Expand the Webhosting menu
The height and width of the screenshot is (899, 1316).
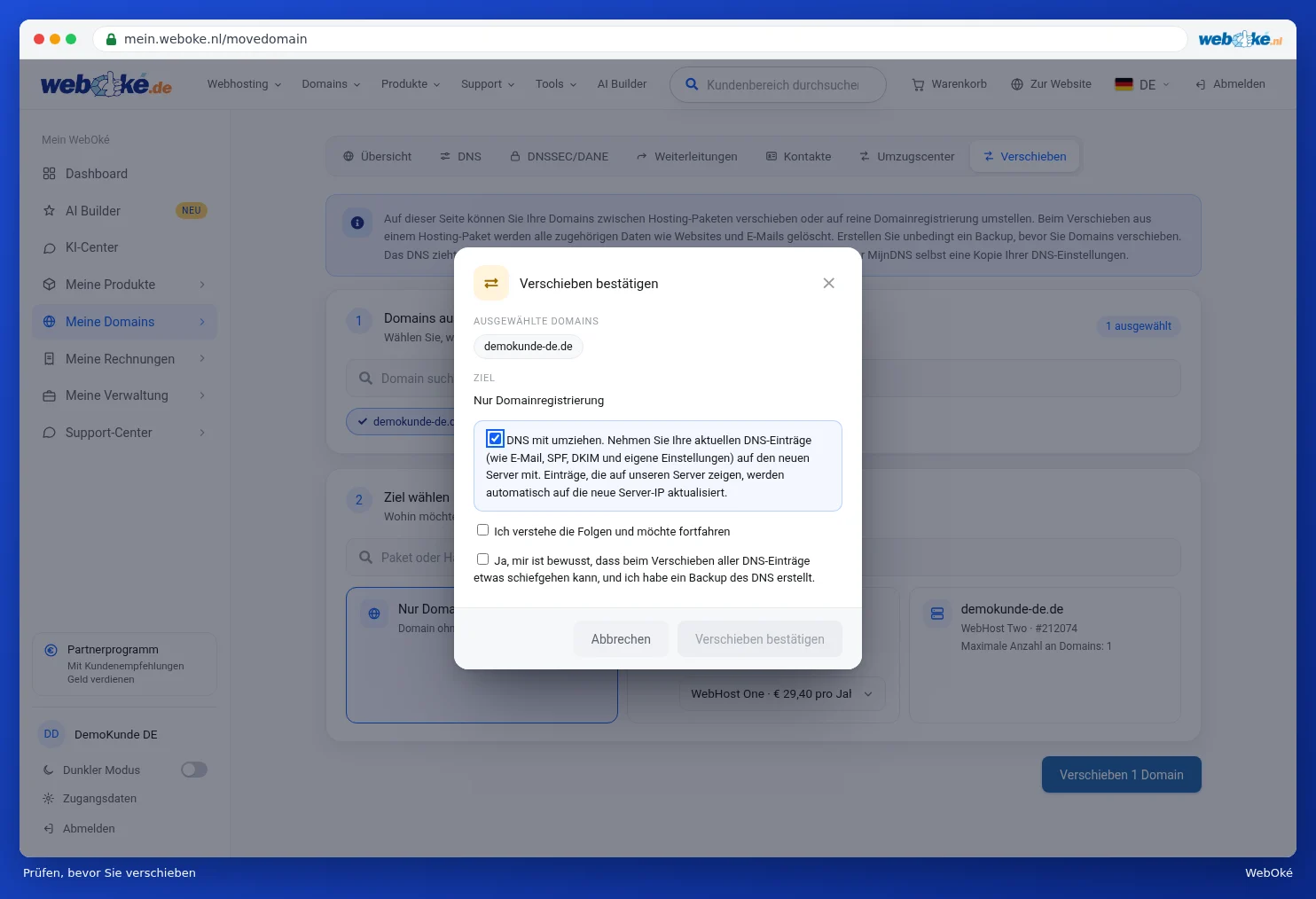click(x=244, y=84)
